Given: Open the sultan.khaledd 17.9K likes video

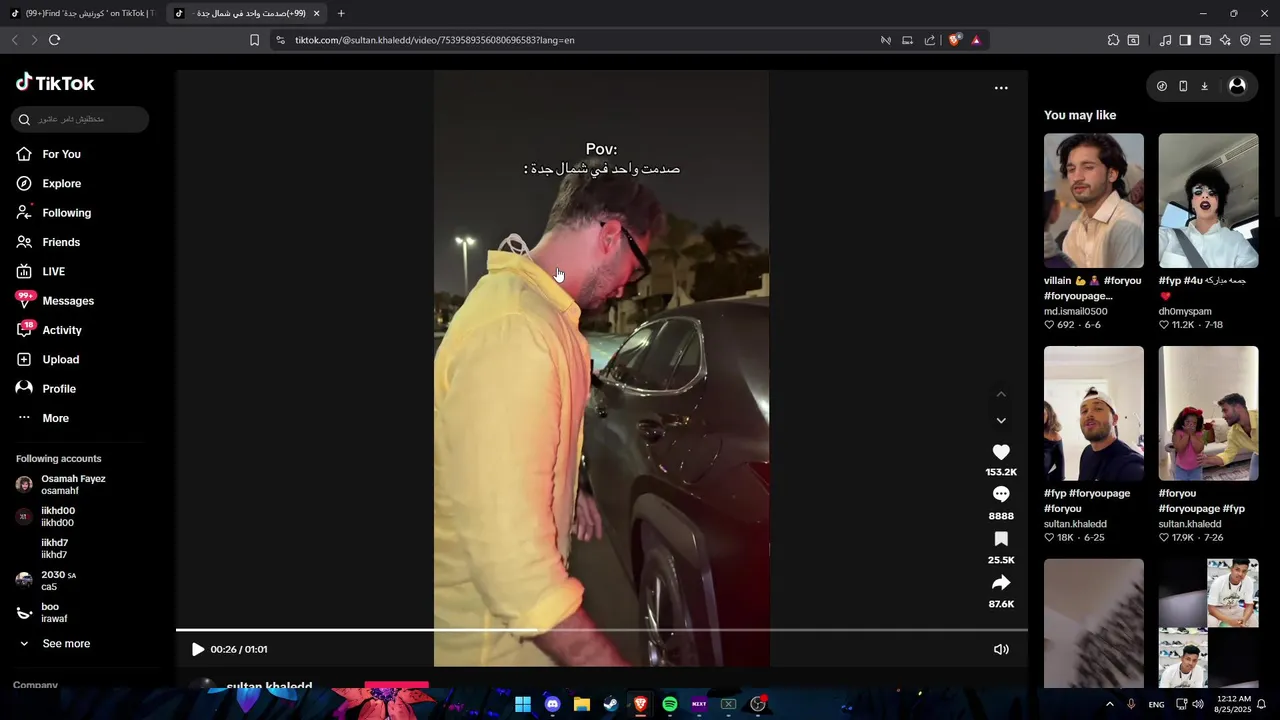Looking at the screenshot, I should pyautogui.click(x=1208, y=413).
